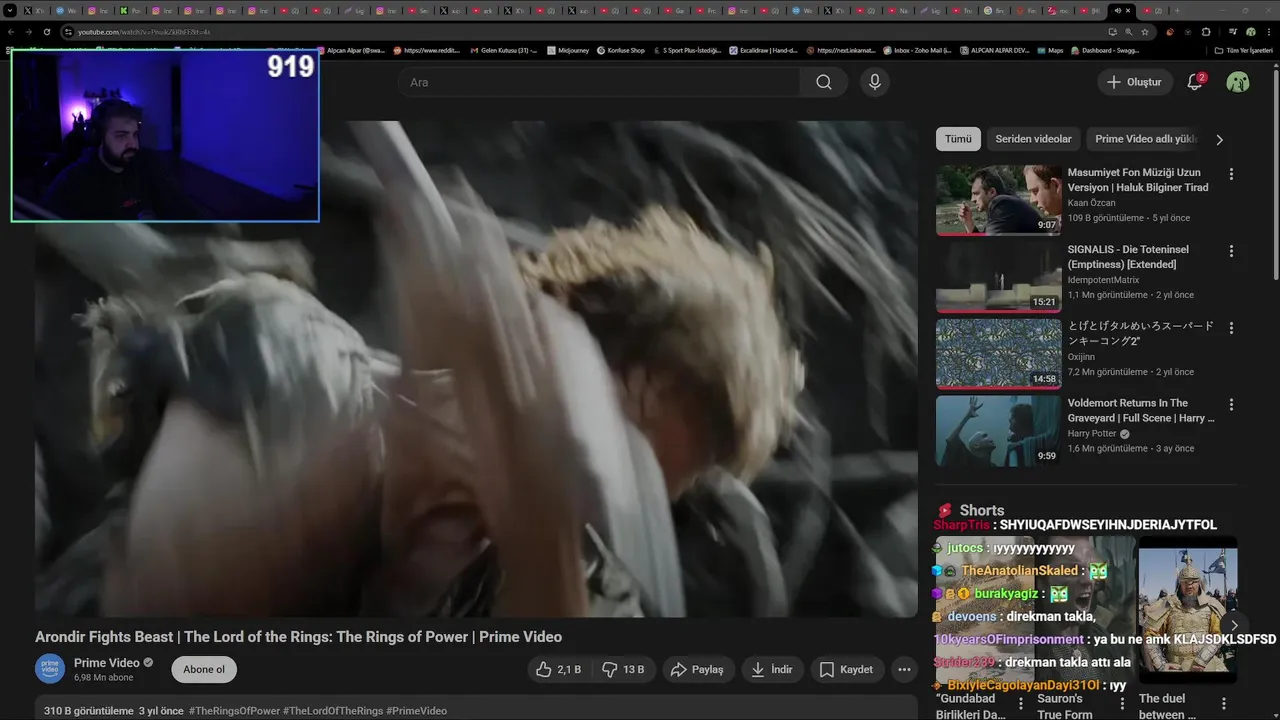Save the video using Kaydet
Viewport: 1280px width, 720px height.
click(847, 670)
